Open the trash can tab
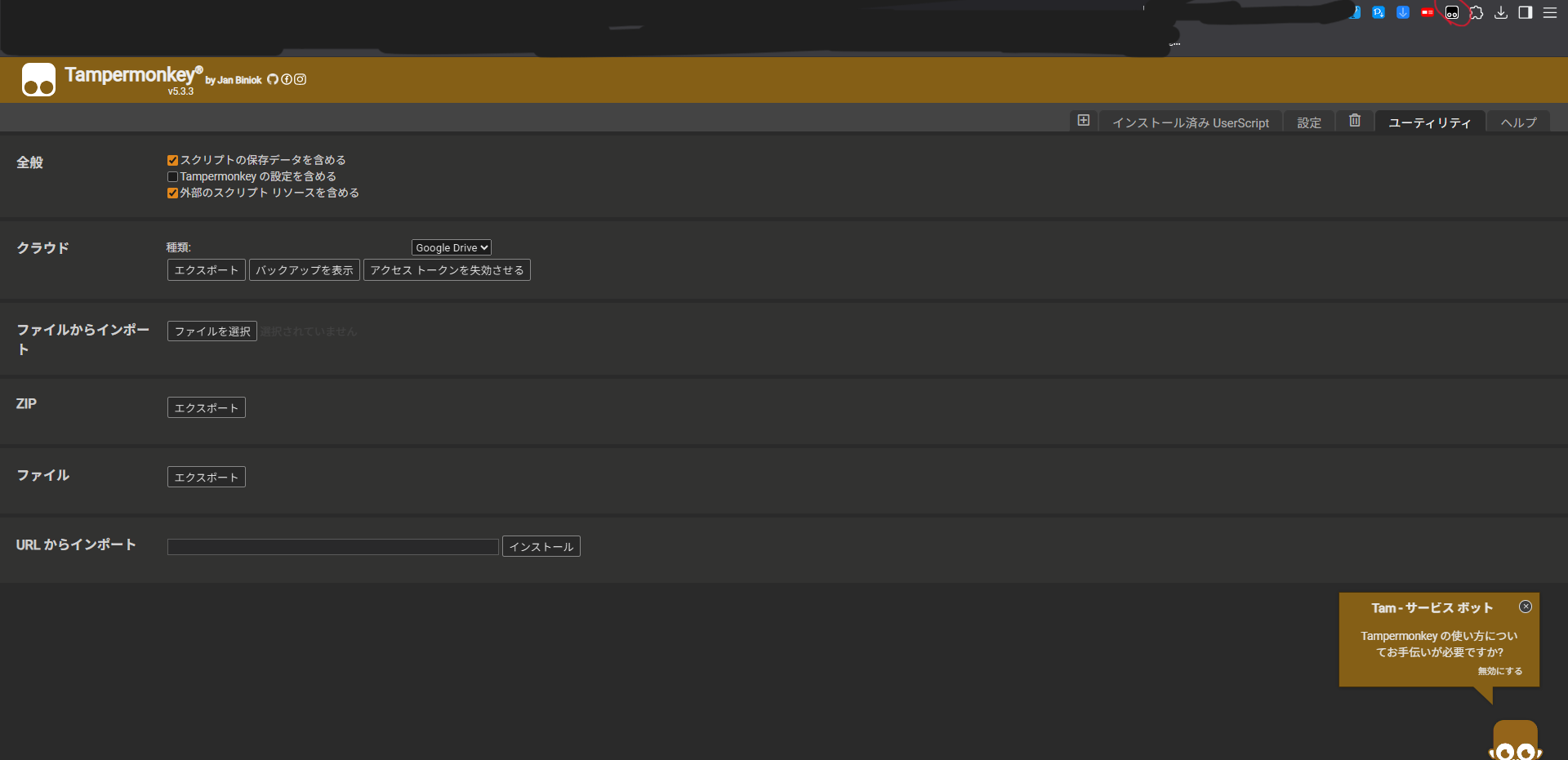This screenshot has height=760, width=1568. click(1354, 121)
